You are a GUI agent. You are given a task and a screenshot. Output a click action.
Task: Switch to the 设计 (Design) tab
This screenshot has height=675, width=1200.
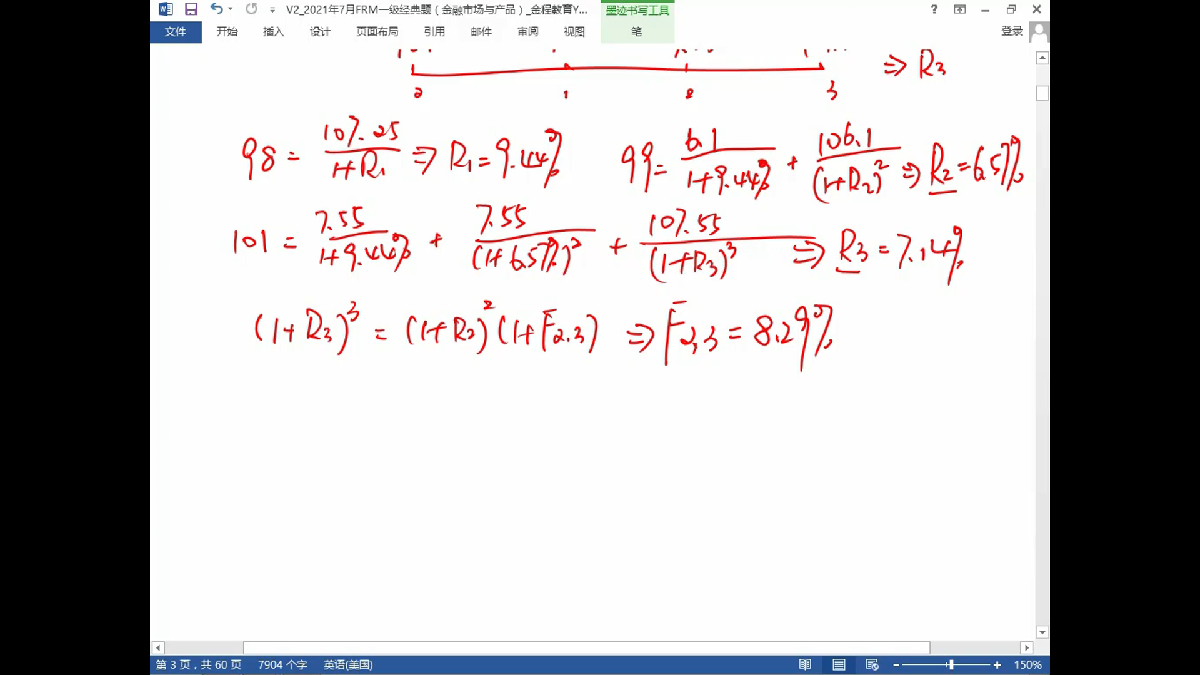coord(320,32)
